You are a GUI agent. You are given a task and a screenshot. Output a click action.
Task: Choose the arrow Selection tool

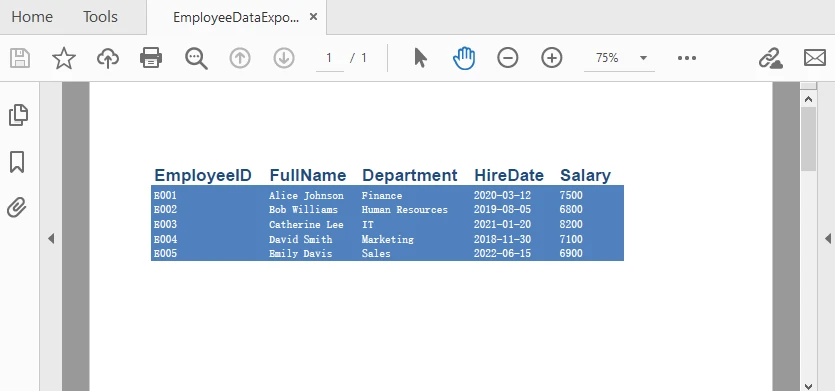pyautogui.click(x=421, y=58)
